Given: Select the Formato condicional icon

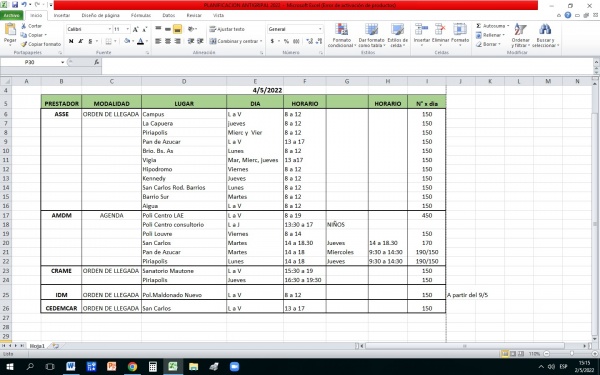Looking at the screenshot, I should pyautogui.click(x=341, y=29).
